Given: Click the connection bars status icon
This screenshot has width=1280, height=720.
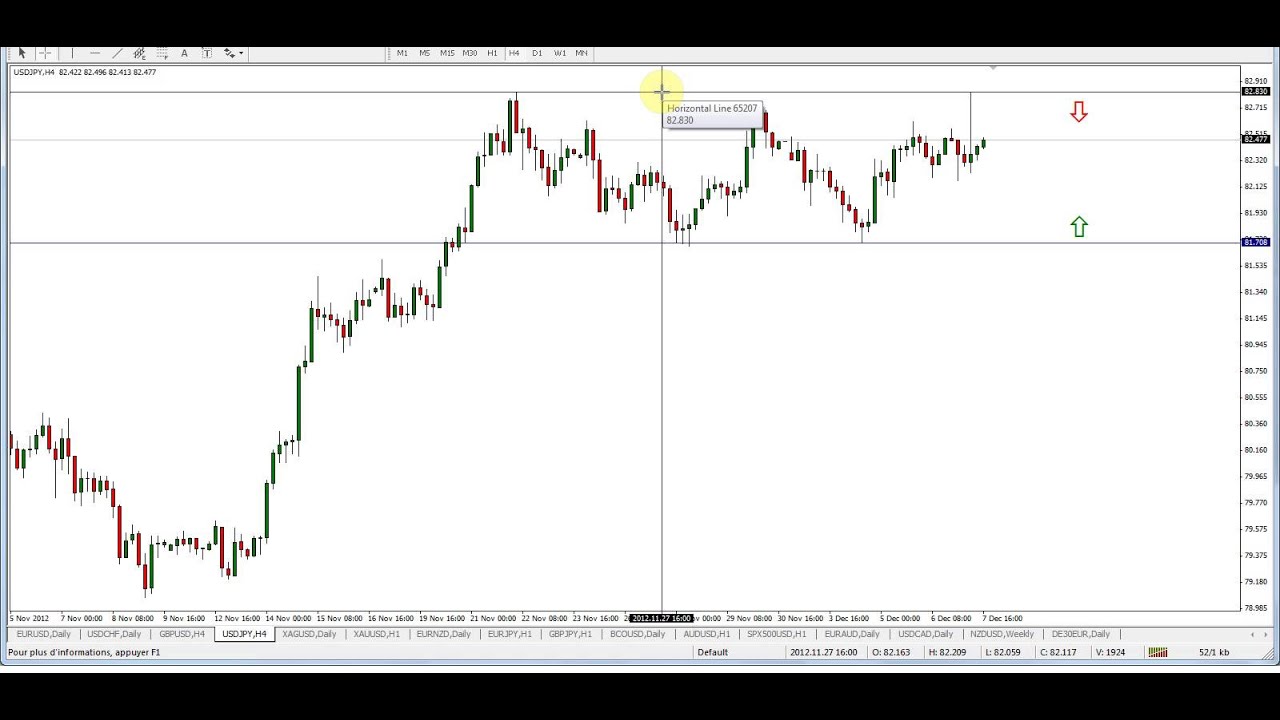Looking at the screenshot, I should tap(1157, 652).
